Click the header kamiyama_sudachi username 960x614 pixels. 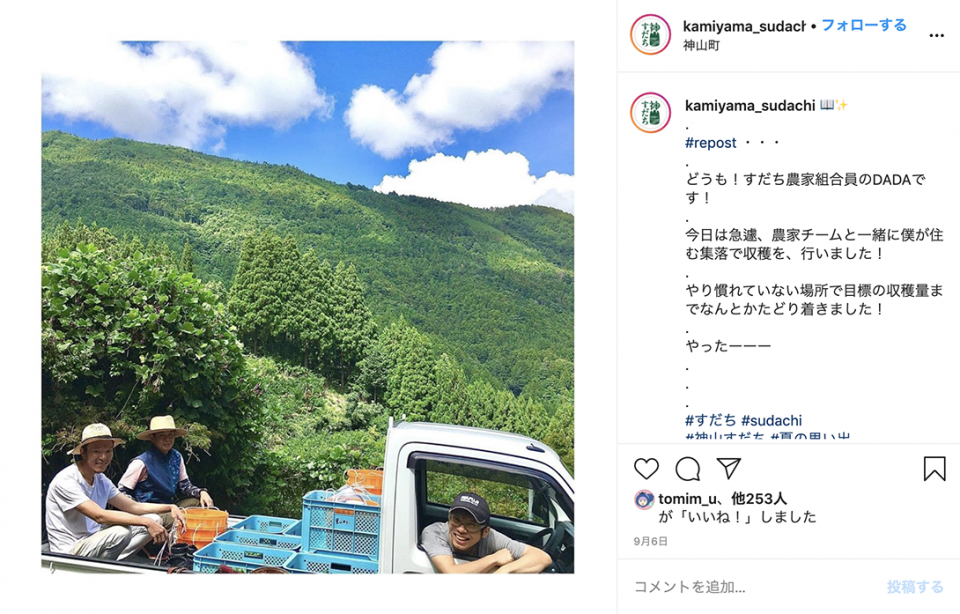point(744,26)
